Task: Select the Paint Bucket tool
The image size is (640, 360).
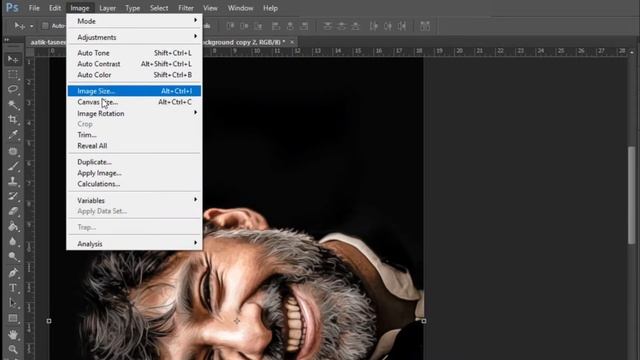Action: [x=13, y=227]
